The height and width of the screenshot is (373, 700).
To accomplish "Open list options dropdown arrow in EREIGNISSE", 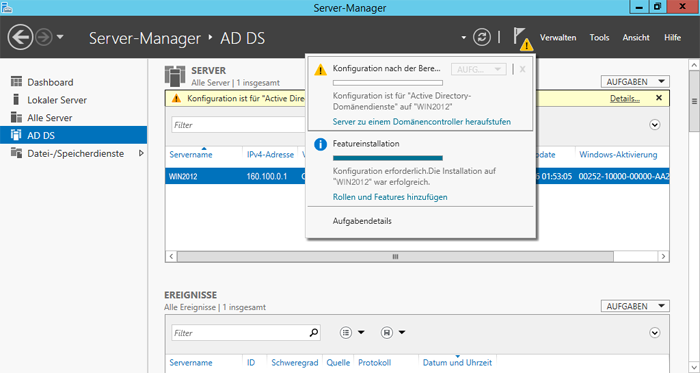I will [361, 332].
